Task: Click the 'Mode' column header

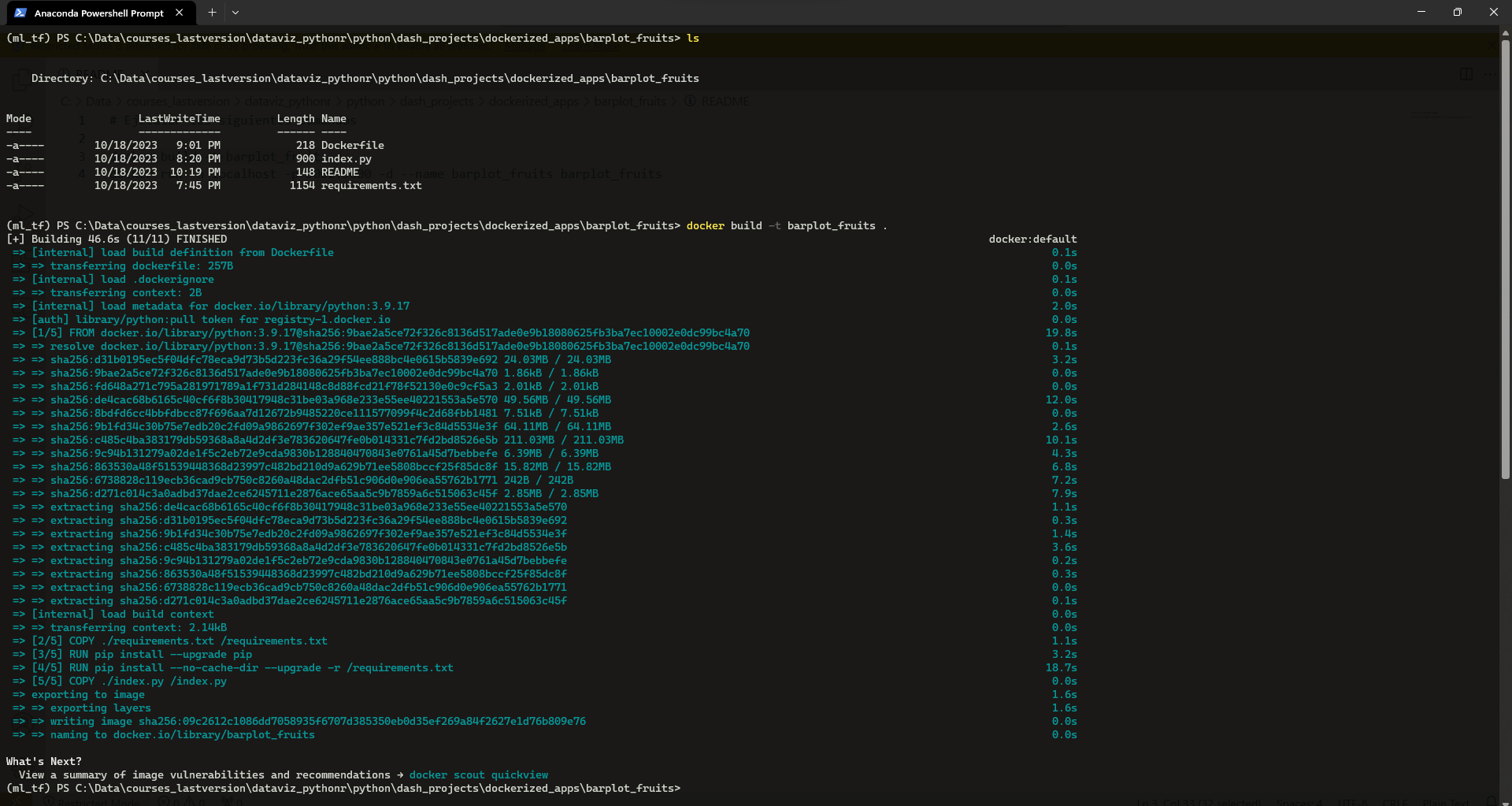Action: [19, 118]
